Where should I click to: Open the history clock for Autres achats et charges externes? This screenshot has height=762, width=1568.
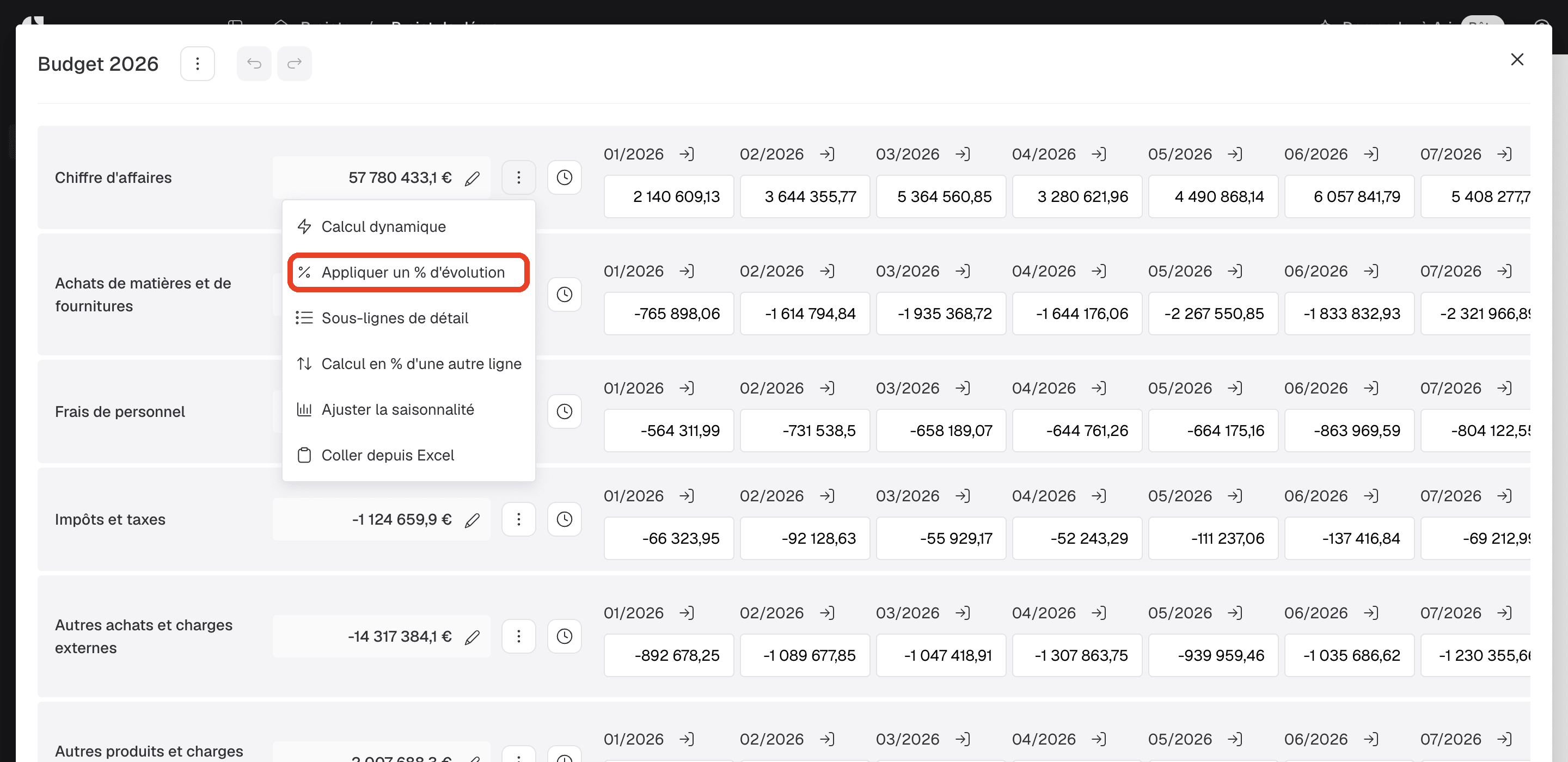click(x=564, y=636)
